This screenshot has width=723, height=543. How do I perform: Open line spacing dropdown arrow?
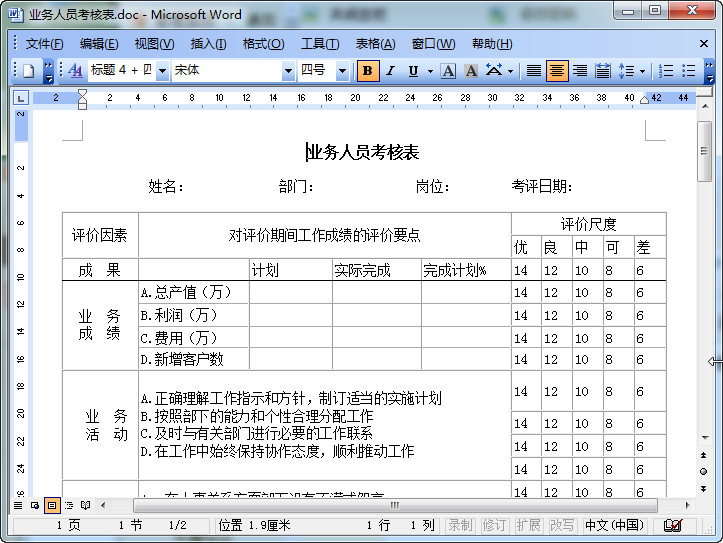pyautogui.click(x=642, y=71)
